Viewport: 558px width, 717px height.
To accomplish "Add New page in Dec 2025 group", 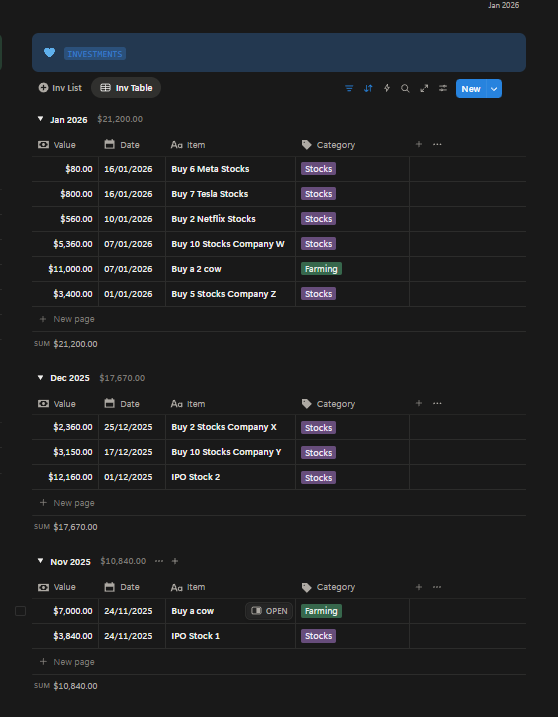I will [x=67, y=503].
